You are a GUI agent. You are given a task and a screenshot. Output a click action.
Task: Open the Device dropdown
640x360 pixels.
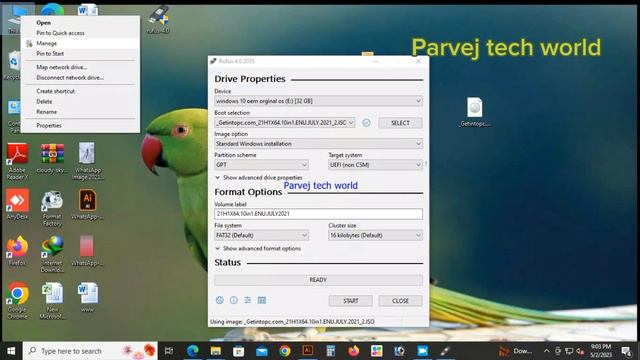point(318,101)
